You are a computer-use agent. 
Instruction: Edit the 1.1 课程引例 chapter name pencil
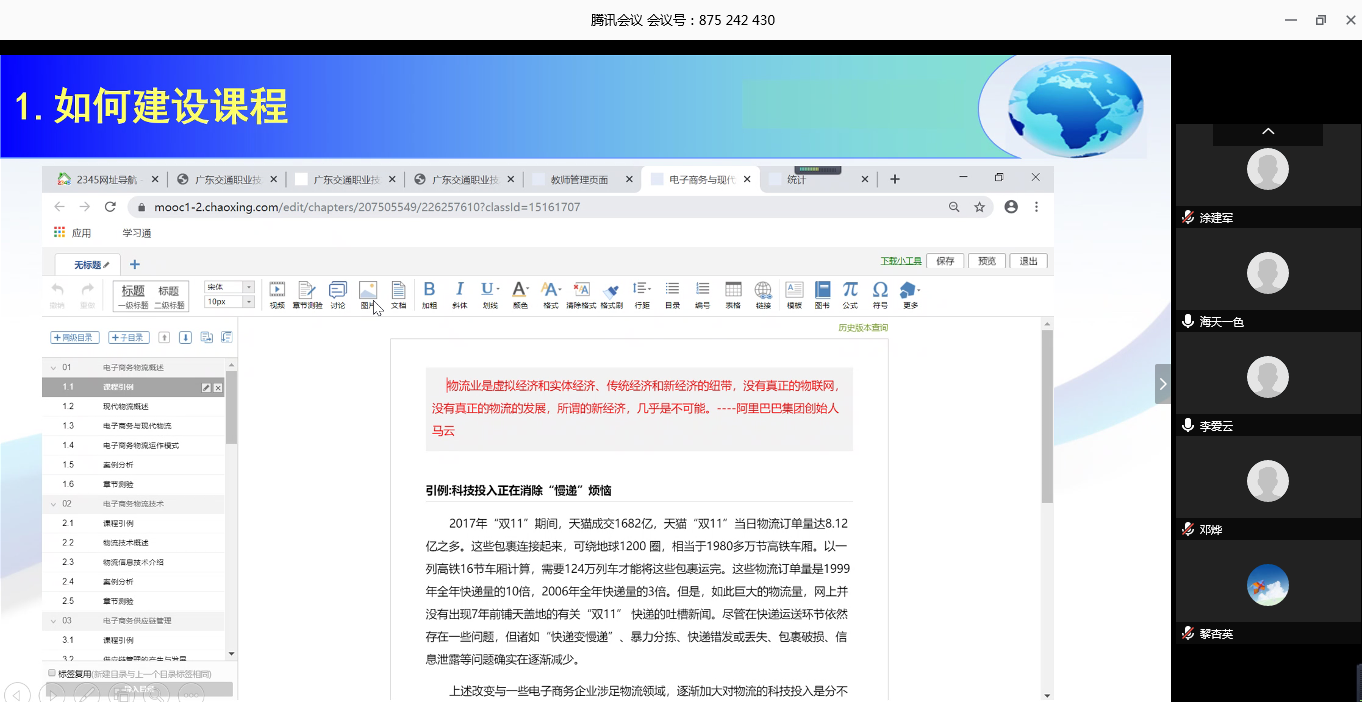(206, 387)
